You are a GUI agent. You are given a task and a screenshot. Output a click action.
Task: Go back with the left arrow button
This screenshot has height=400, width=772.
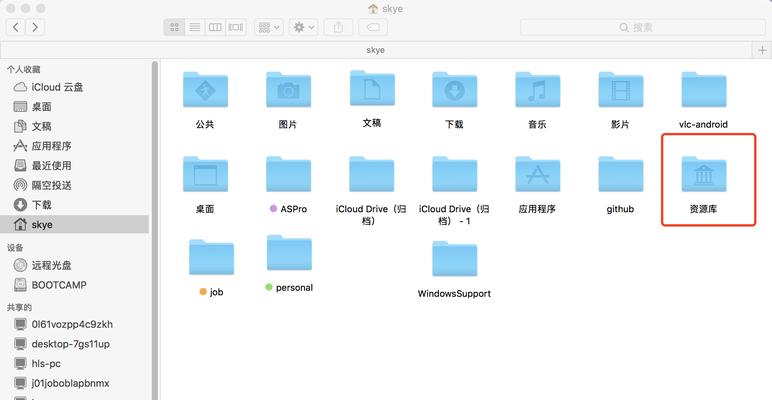point(16,27)
